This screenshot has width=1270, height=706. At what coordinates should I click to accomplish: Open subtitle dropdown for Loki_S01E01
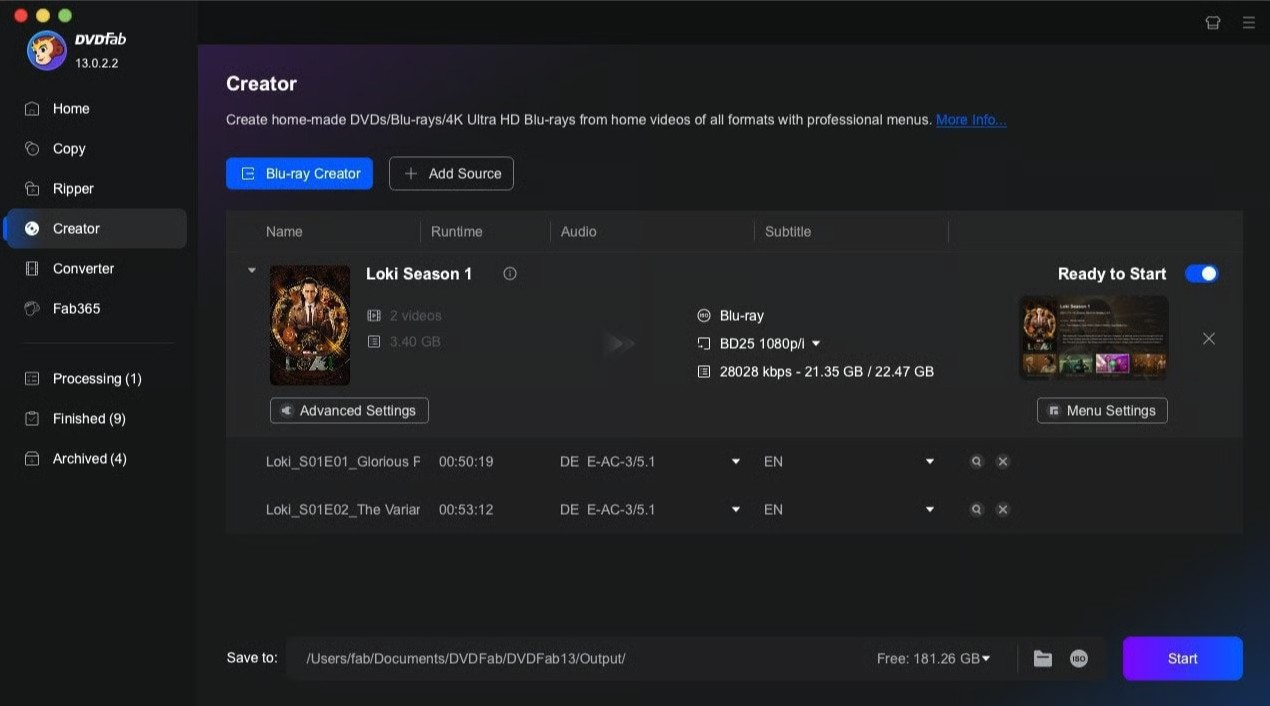(x=930, y=461)
